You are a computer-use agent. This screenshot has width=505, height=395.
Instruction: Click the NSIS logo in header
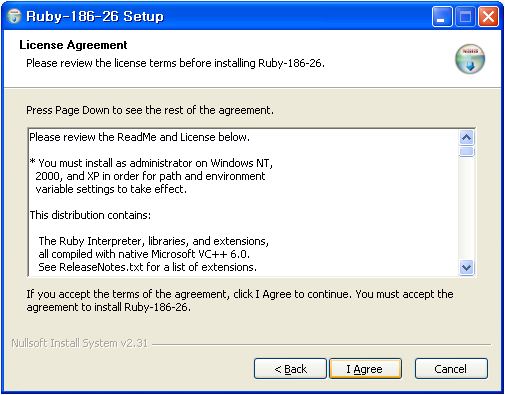tap(470, 59)
